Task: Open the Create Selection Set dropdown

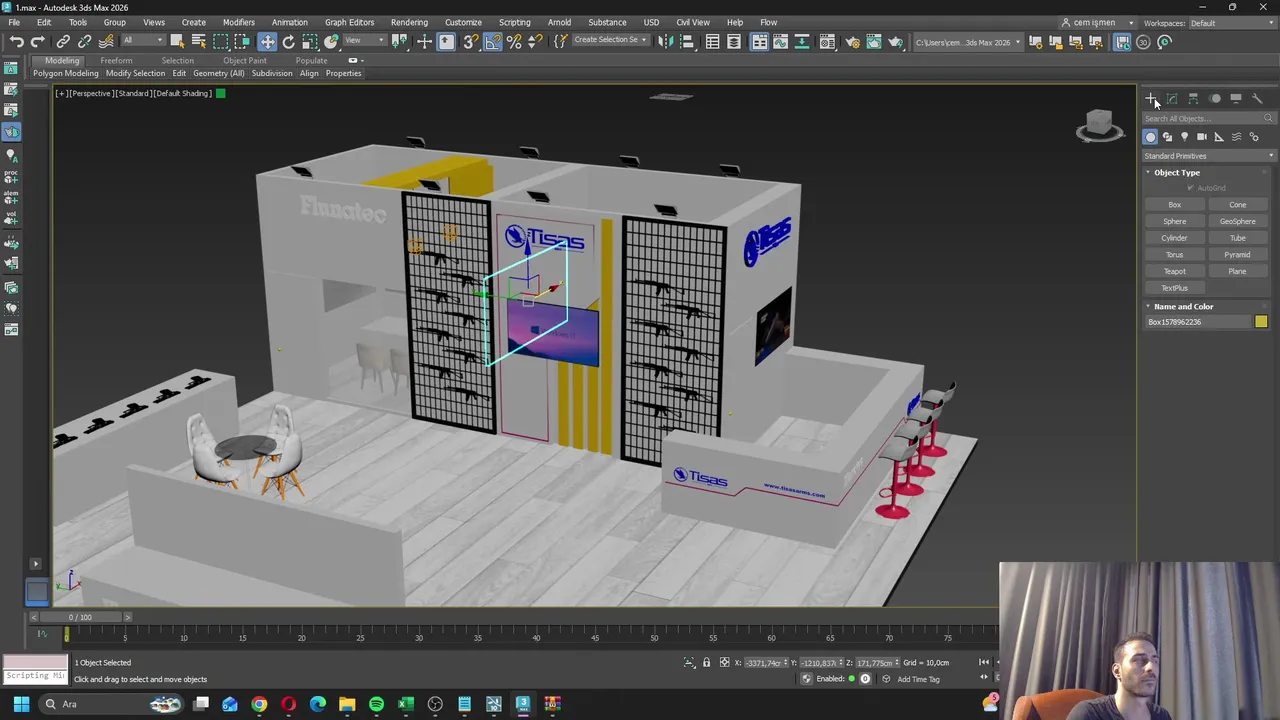Action: (x=610, y=41)
